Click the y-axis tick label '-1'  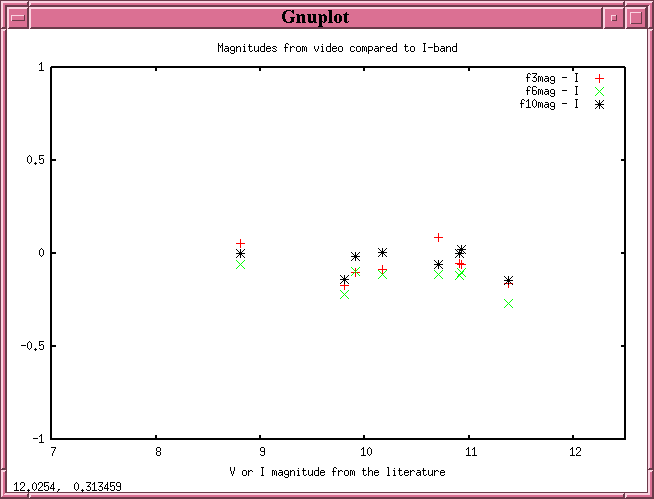(x=38, y=439)
